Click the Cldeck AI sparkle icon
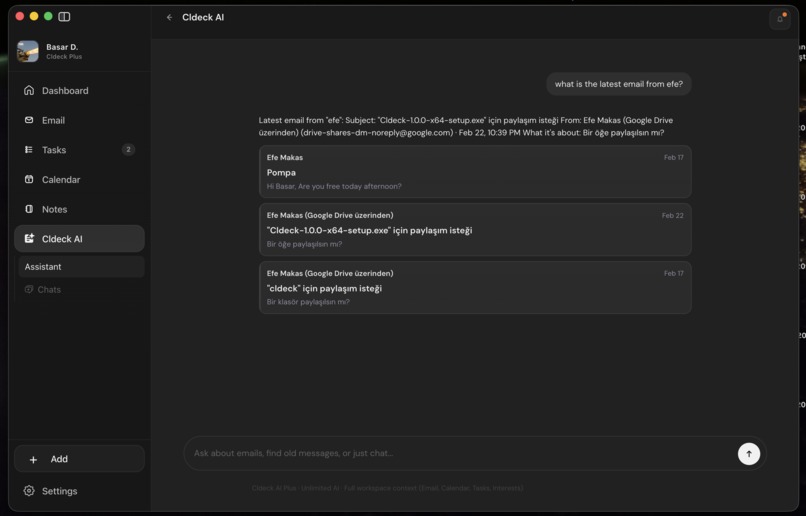Image resolution: width=806 pixels, height=516 pixels. coord(29,238)
